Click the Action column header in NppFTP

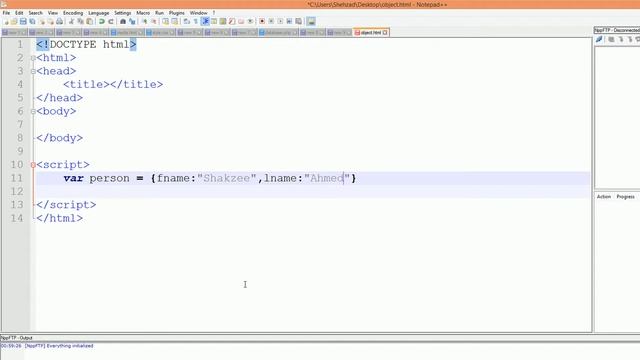pyautogui.click(x=604, y=197)
